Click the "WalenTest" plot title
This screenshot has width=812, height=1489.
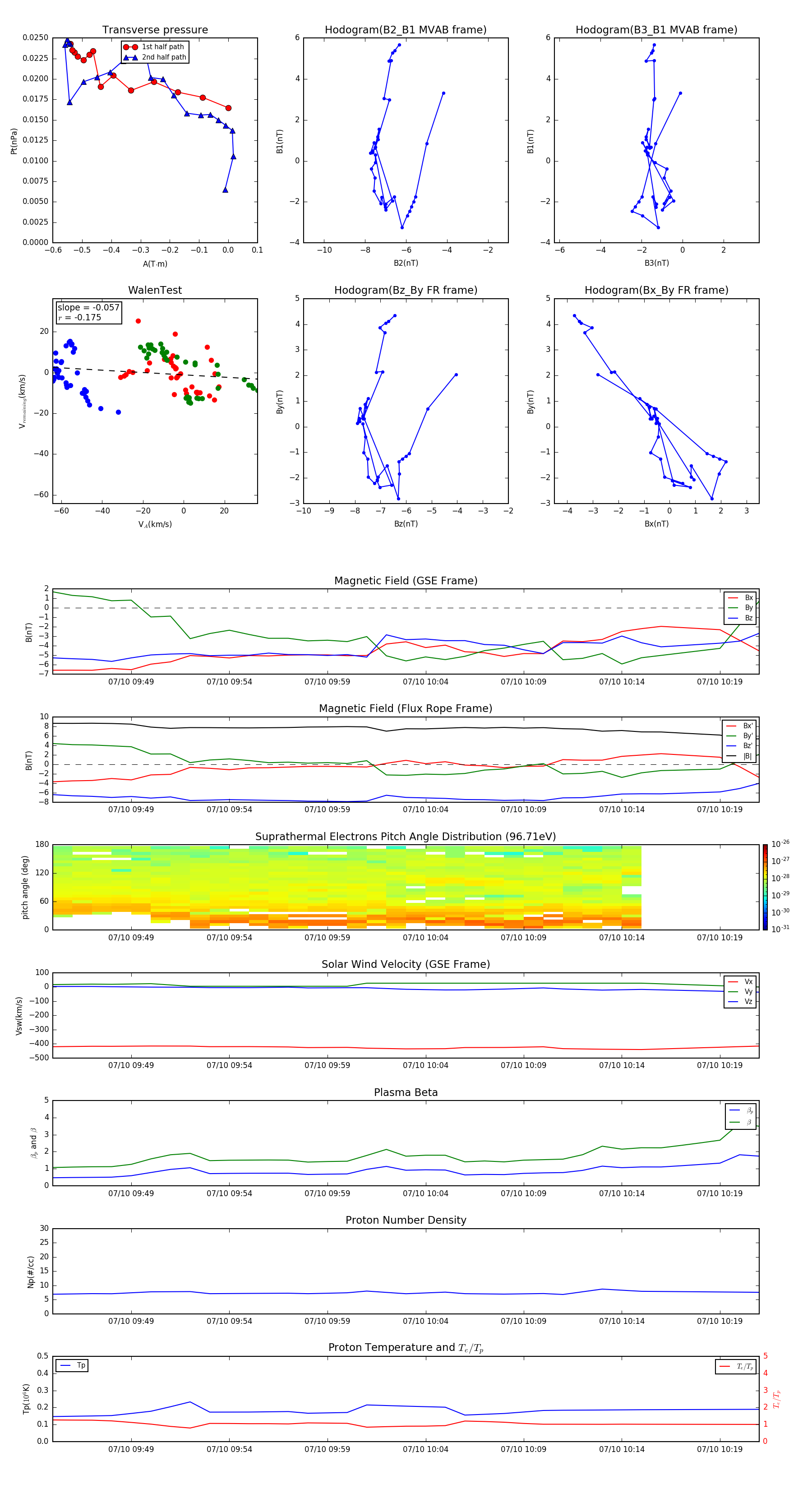tap(155, 290)
